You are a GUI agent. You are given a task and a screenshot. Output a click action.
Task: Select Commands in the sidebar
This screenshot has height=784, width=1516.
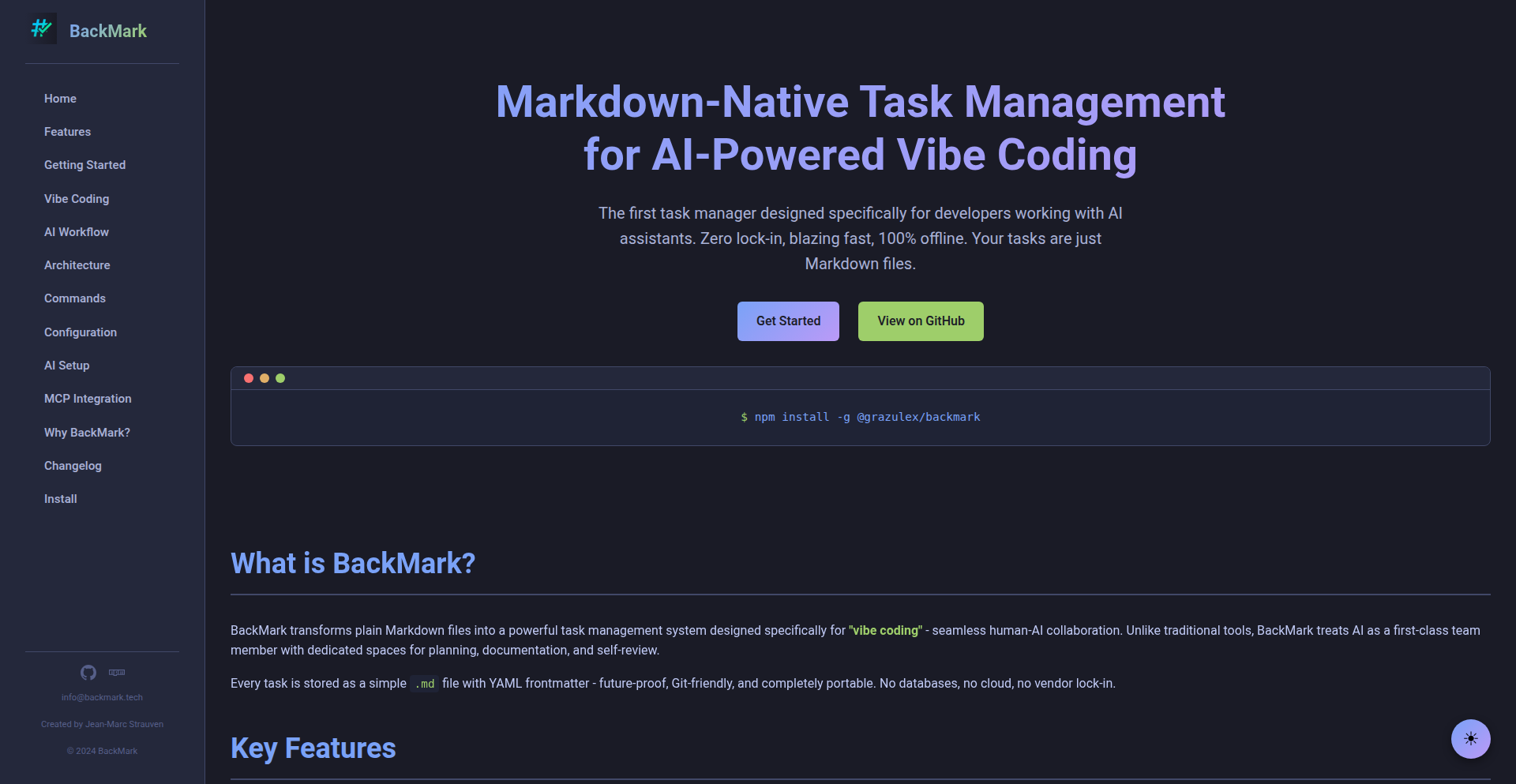(74, 298)
